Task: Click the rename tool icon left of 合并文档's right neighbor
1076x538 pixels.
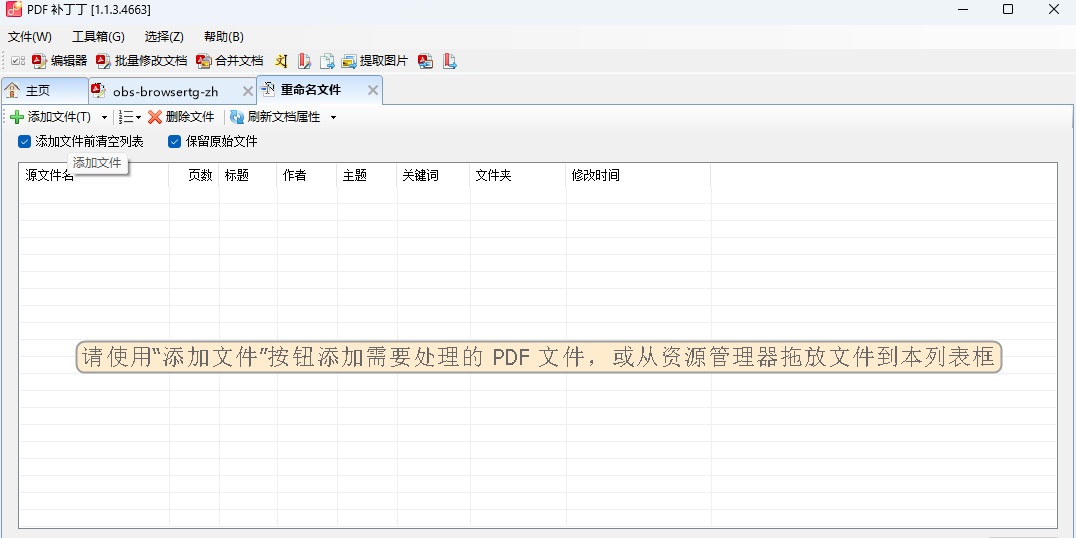Action: tap(282, 61)
